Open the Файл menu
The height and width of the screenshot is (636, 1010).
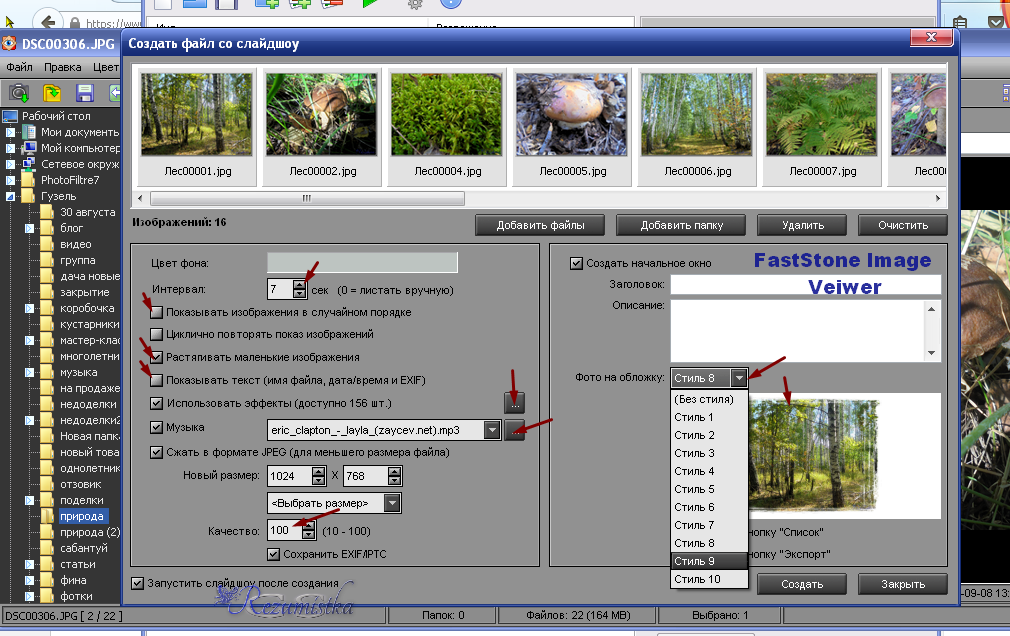[19, 67]
